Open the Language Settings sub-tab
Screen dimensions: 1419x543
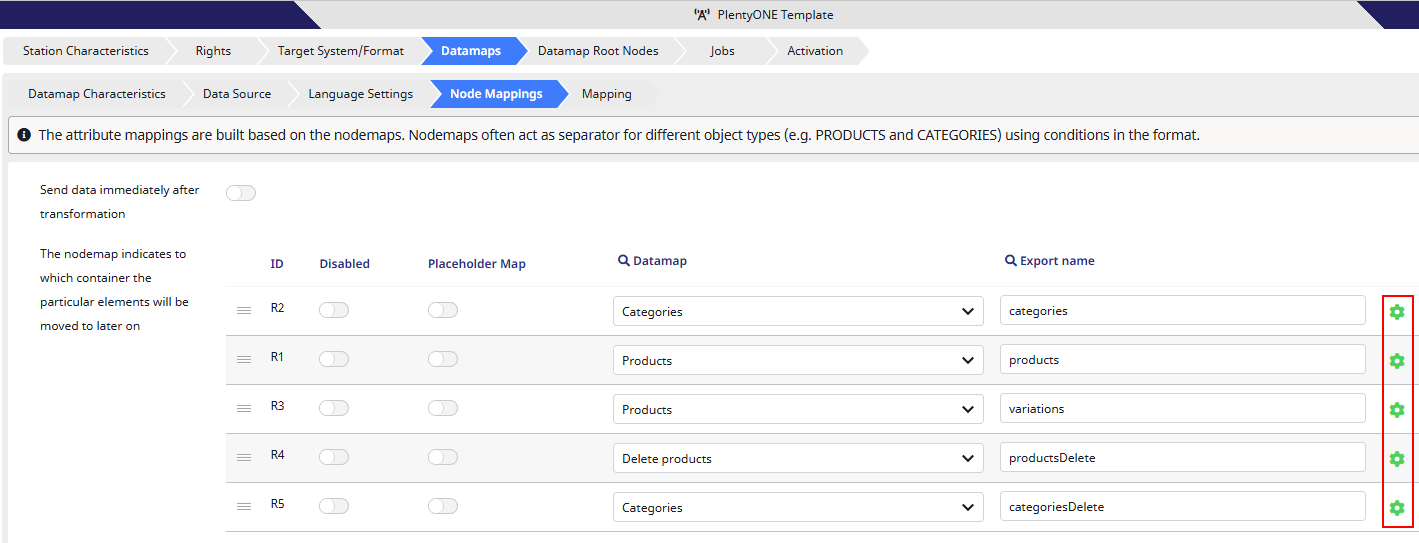point(360,94)
